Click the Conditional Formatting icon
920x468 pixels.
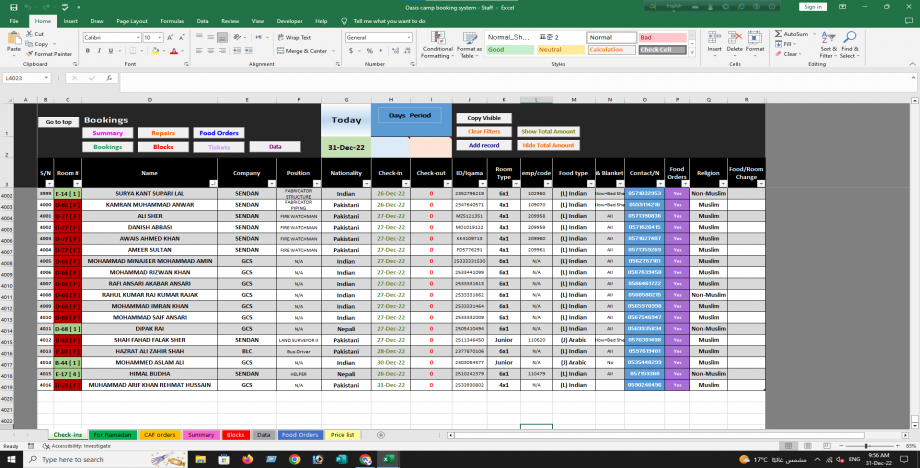[x=437, y=45]
